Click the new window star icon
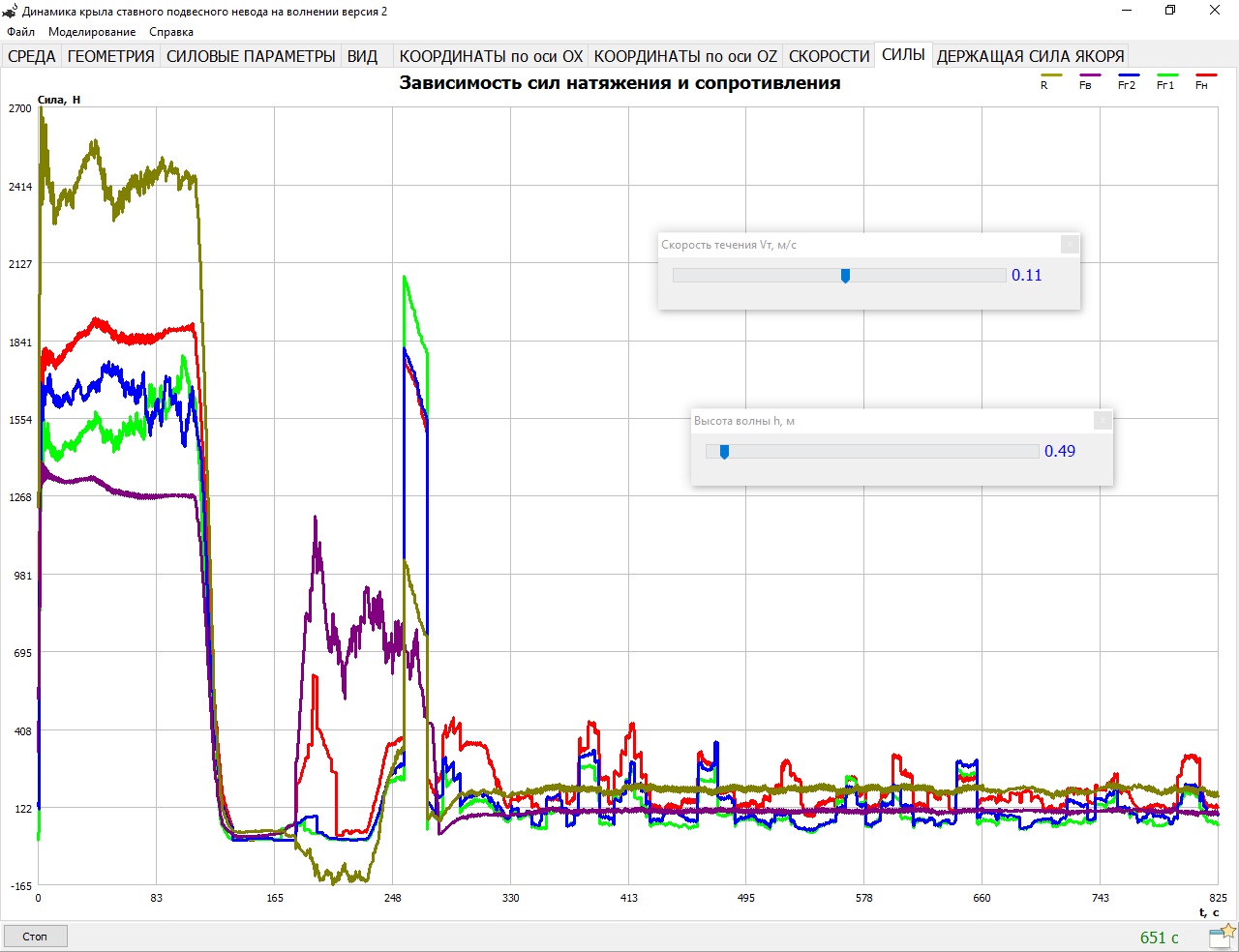1239x952 pixels. point(1223,936)
